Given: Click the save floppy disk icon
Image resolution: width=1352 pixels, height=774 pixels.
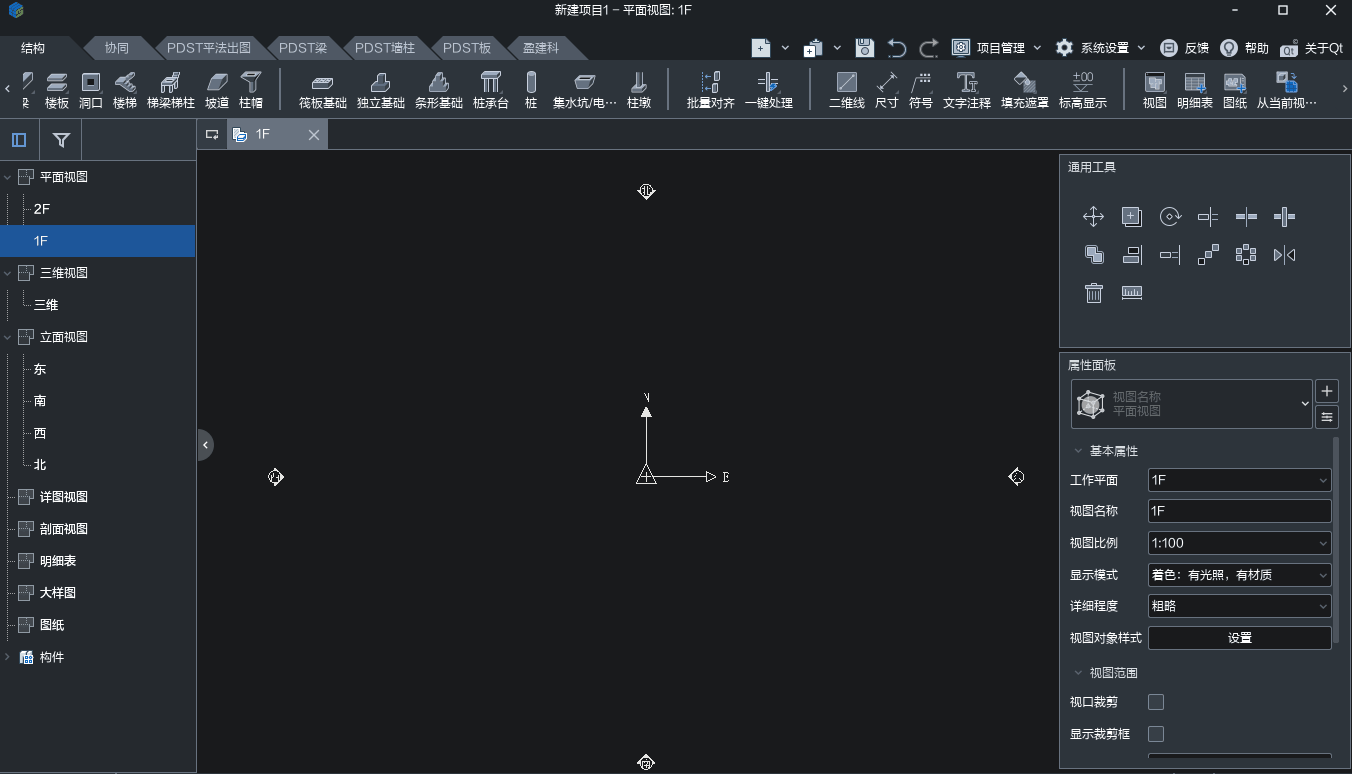Looking at the screenshot, I should coord(865,48).
